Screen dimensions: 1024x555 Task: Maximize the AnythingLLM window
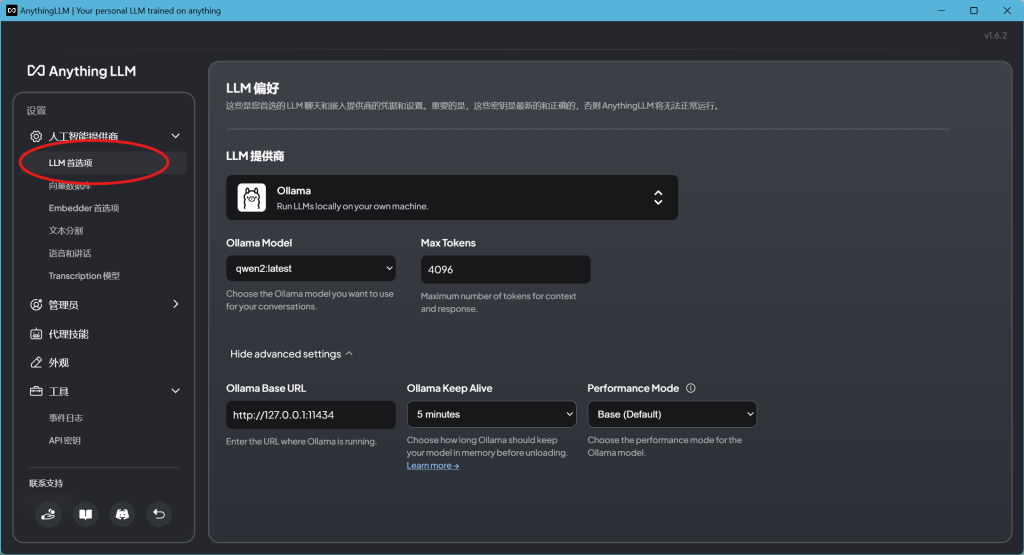pyautogui.click(x=974, y=10)
